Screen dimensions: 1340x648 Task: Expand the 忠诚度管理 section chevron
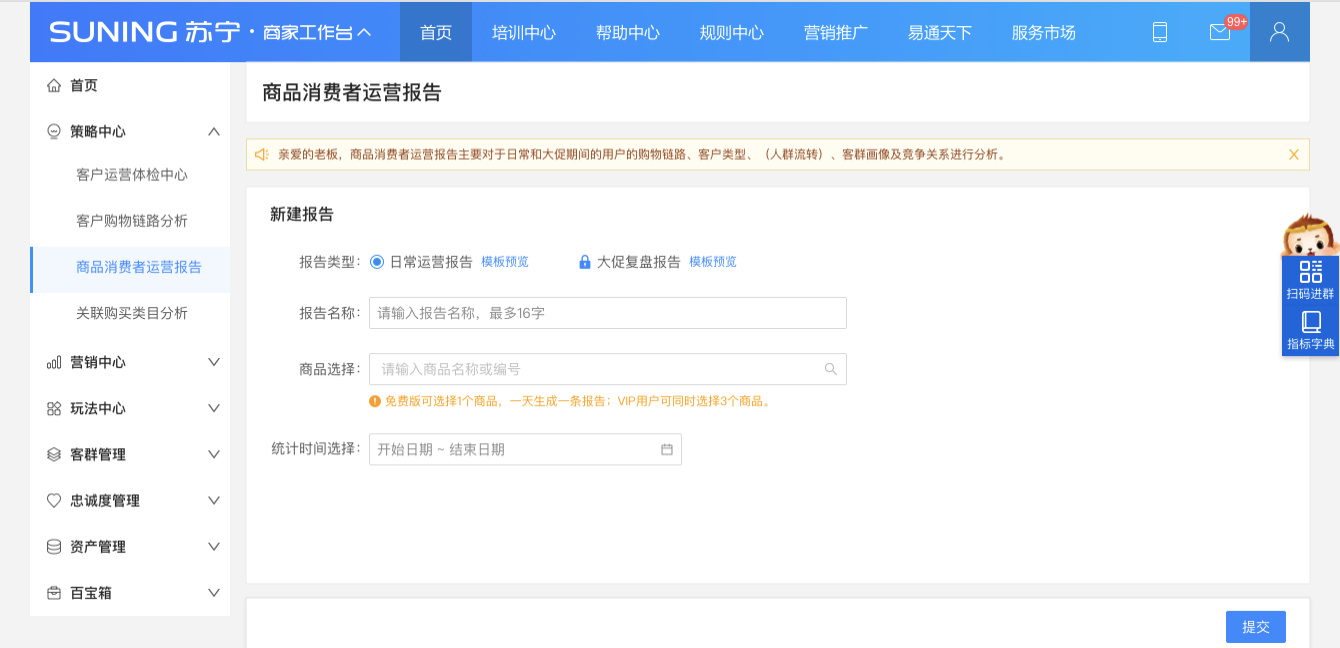coord(213,500)
